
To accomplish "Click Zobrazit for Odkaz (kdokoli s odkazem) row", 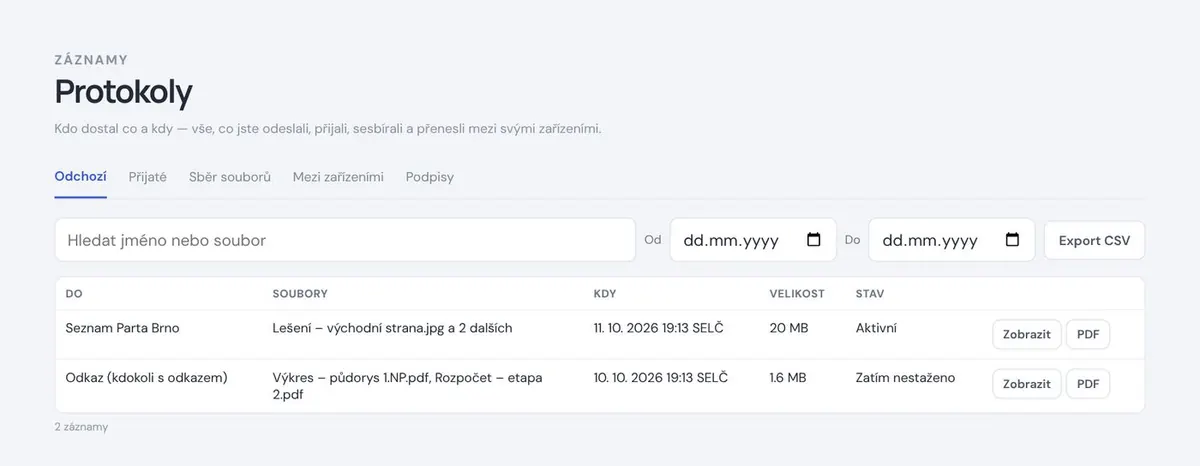I will [1027, 384].
